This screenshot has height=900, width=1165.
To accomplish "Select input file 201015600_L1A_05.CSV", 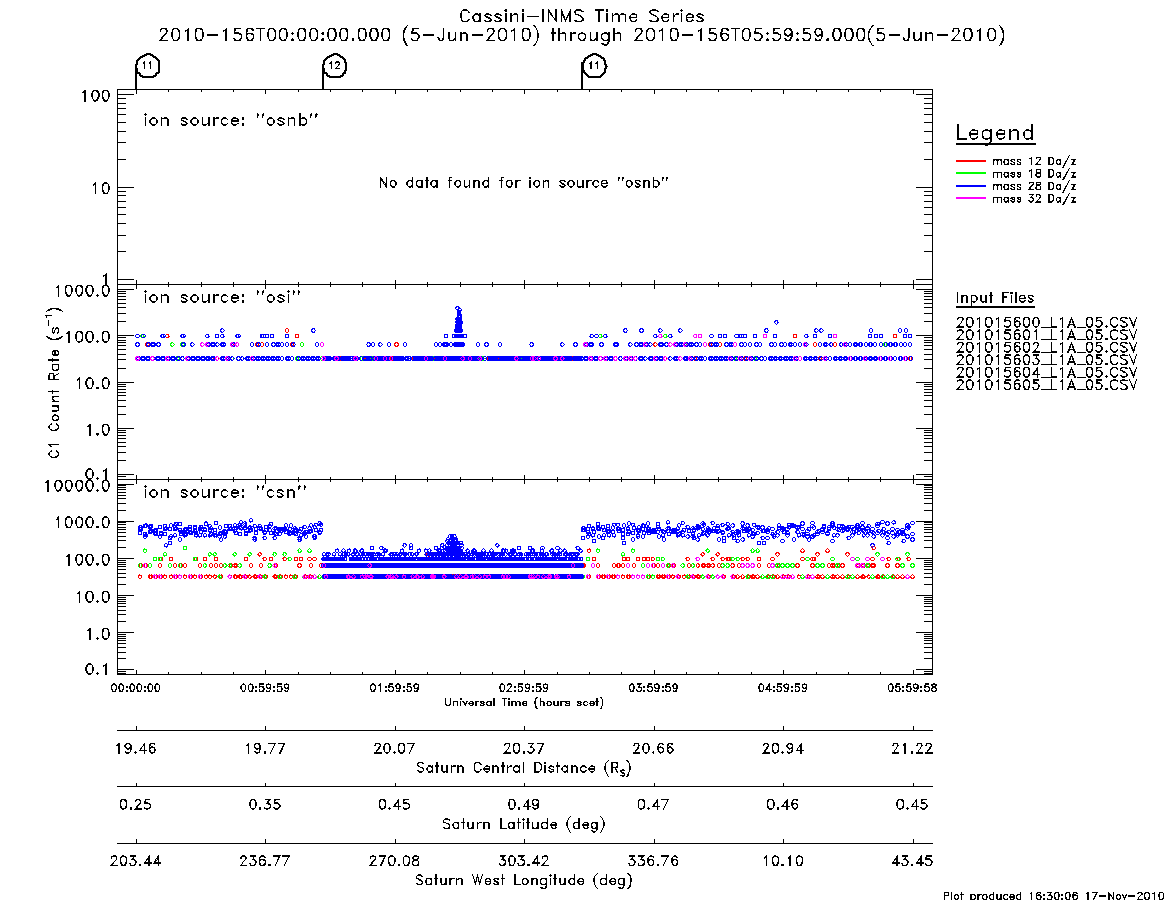I will [1046, 323].
